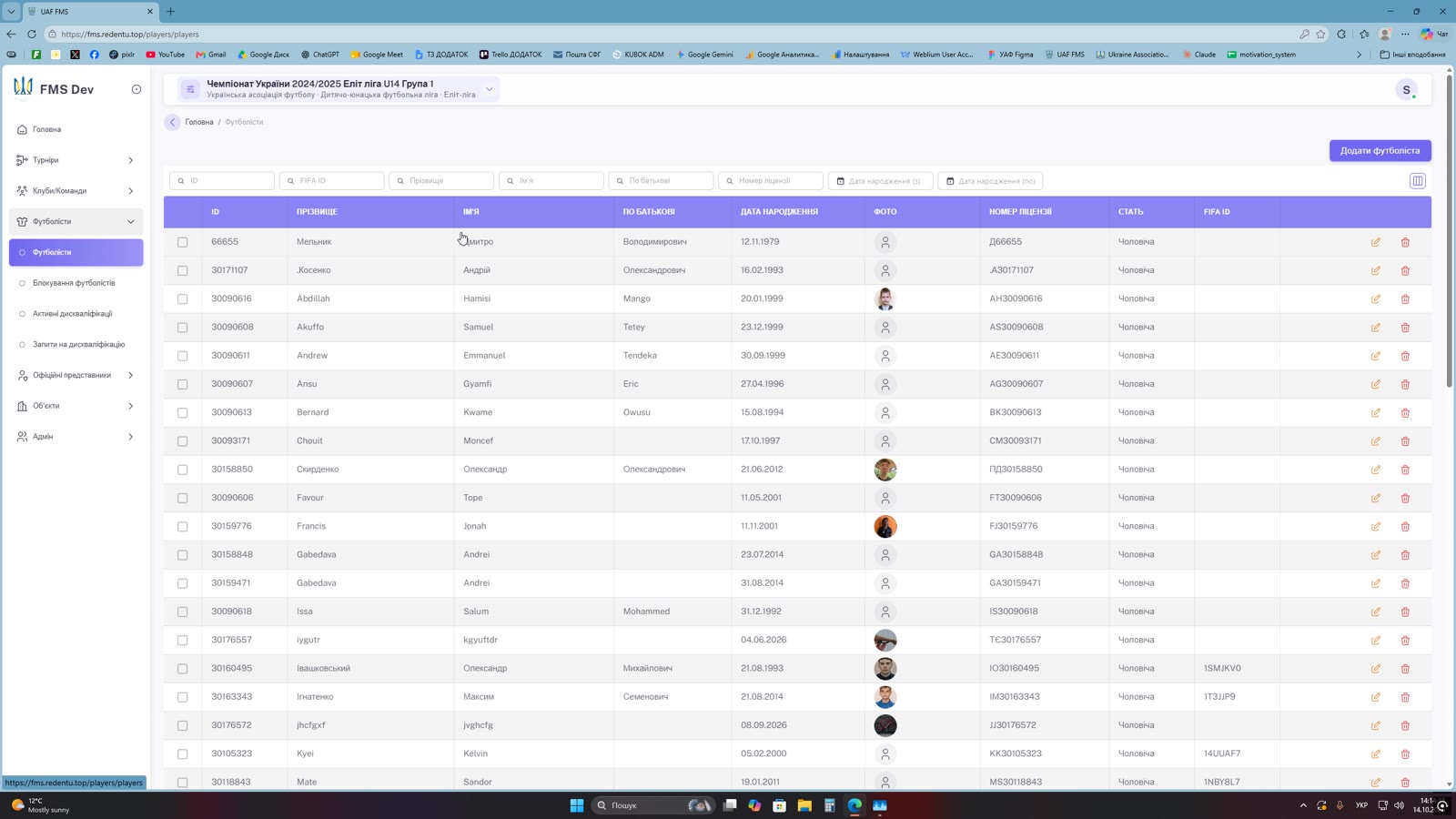
Task: Open user avatar S menu
Action: pos(1406,89)
